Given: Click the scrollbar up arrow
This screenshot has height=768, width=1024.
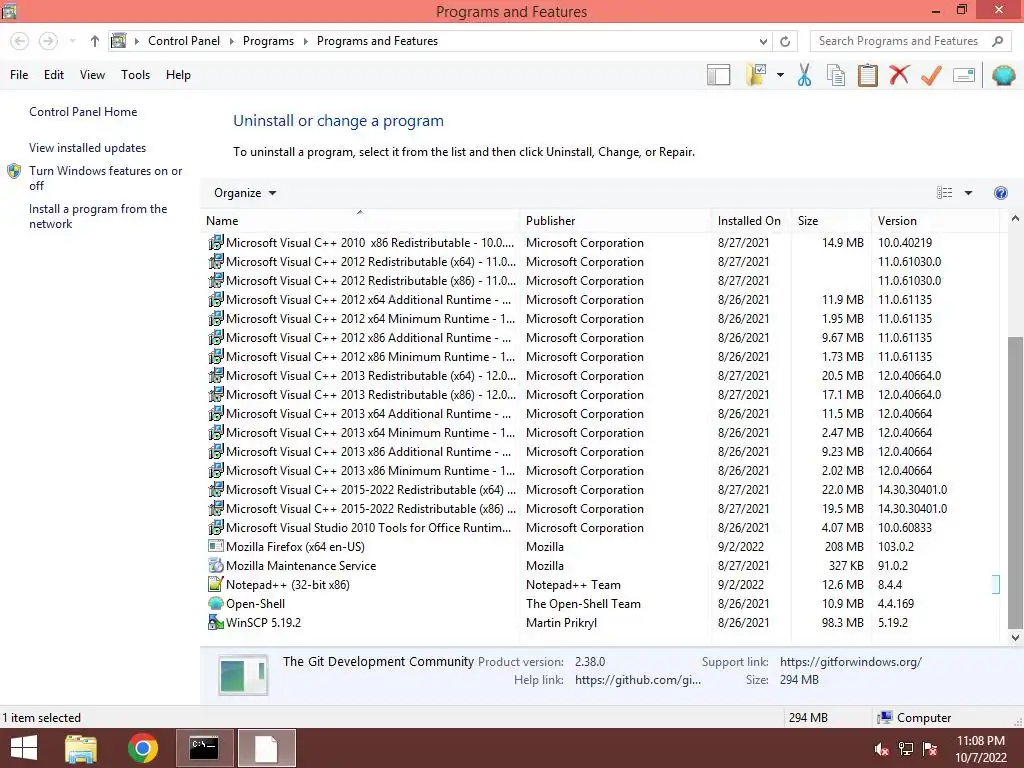Looking at the screenshot, I should pyautogui.click(x=1015, y=219).
